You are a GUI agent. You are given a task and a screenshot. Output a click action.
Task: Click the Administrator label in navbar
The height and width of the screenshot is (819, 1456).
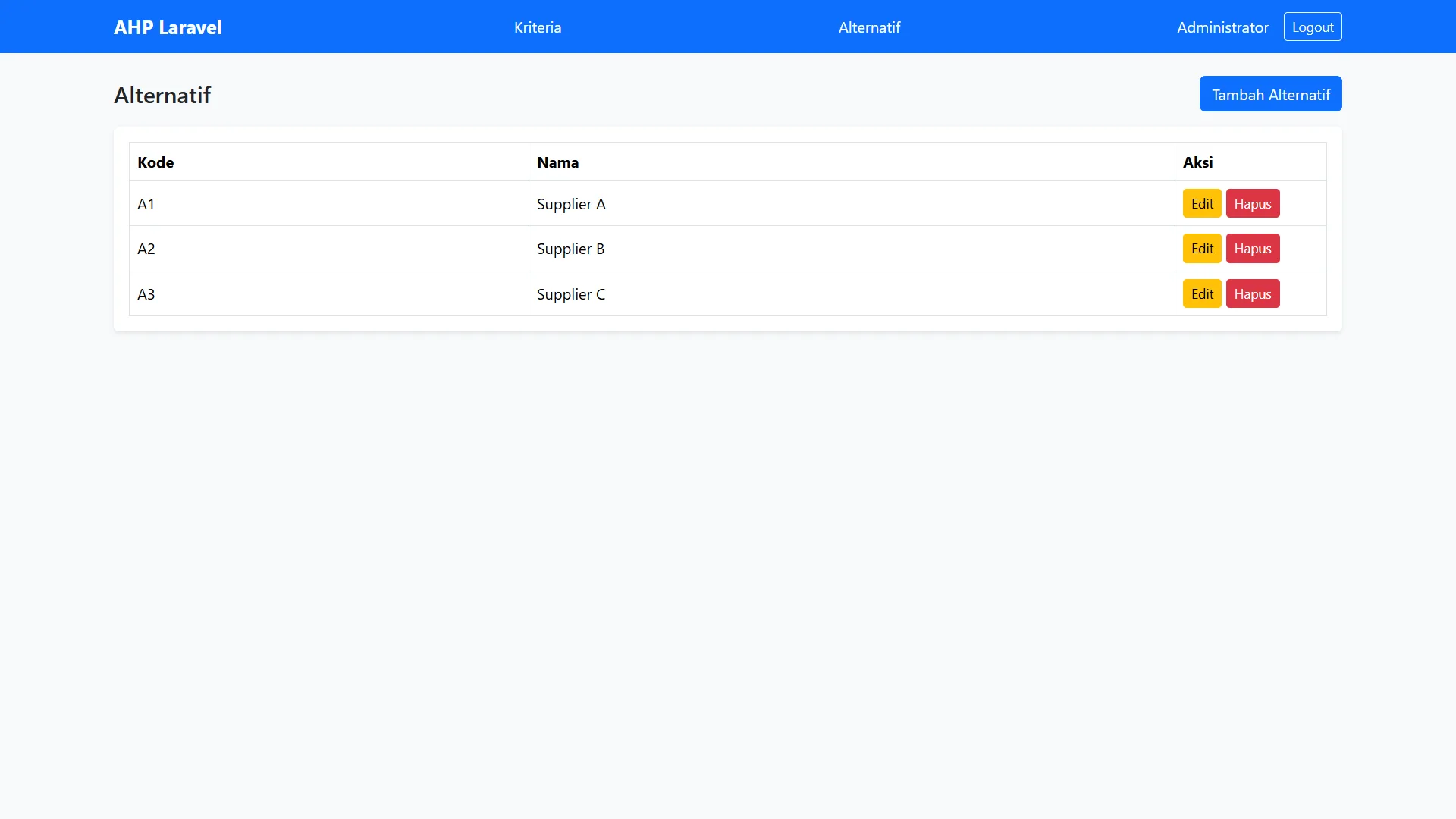coord(1222,27)
